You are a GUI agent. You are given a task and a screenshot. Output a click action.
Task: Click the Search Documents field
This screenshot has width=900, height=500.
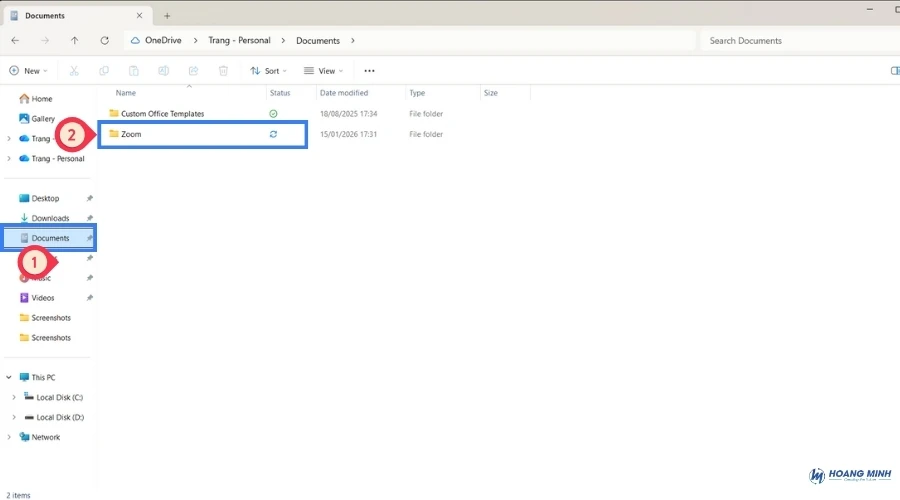(x=790, y=41)
